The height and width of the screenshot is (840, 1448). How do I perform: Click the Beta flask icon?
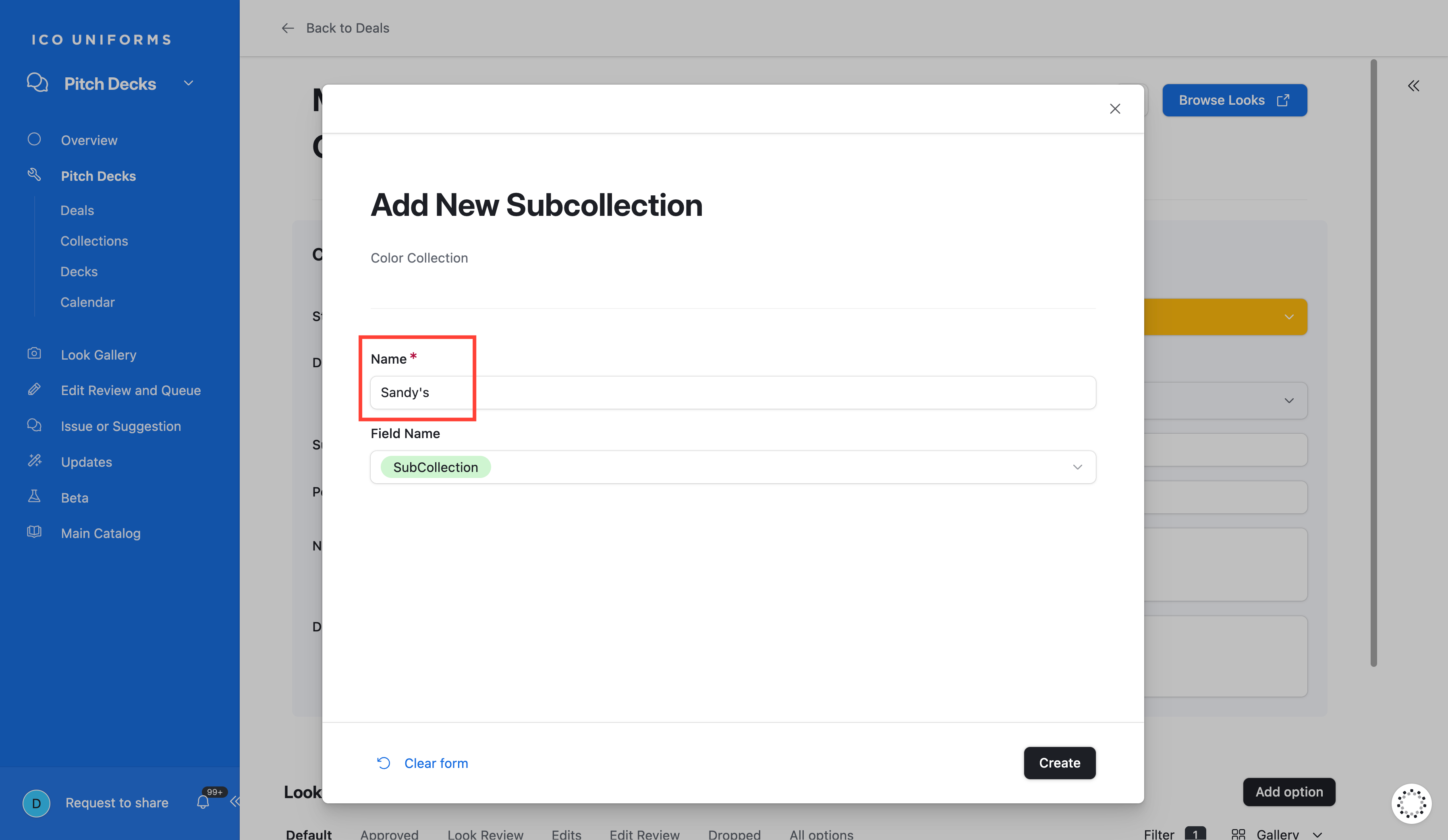click(x=35, y=497)
